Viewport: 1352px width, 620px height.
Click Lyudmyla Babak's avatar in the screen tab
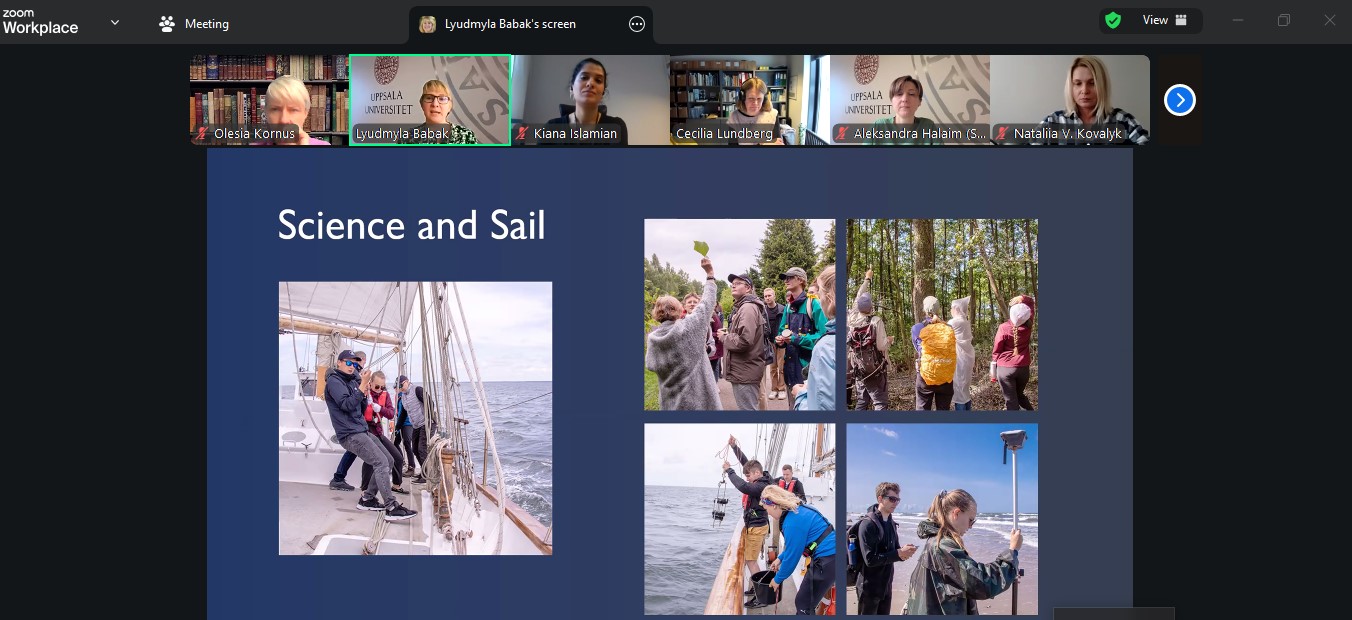pos(428,24)
